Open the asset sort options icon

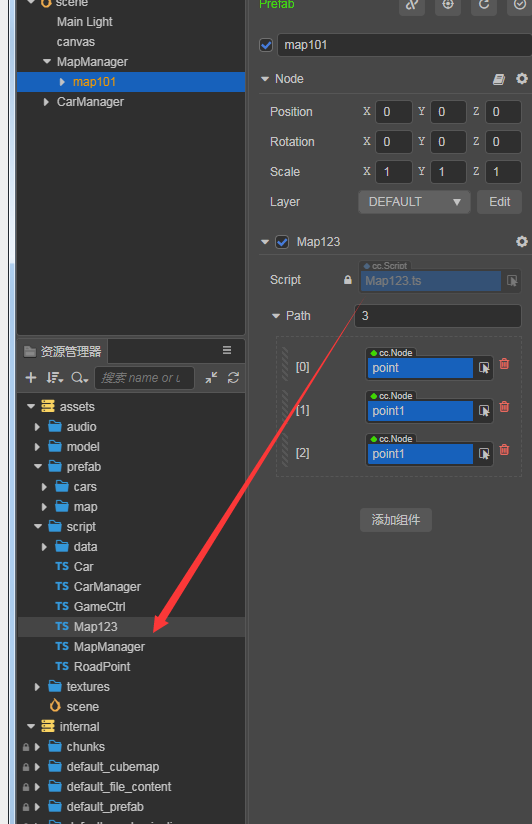pyautogui.click(x=54, y=378)
